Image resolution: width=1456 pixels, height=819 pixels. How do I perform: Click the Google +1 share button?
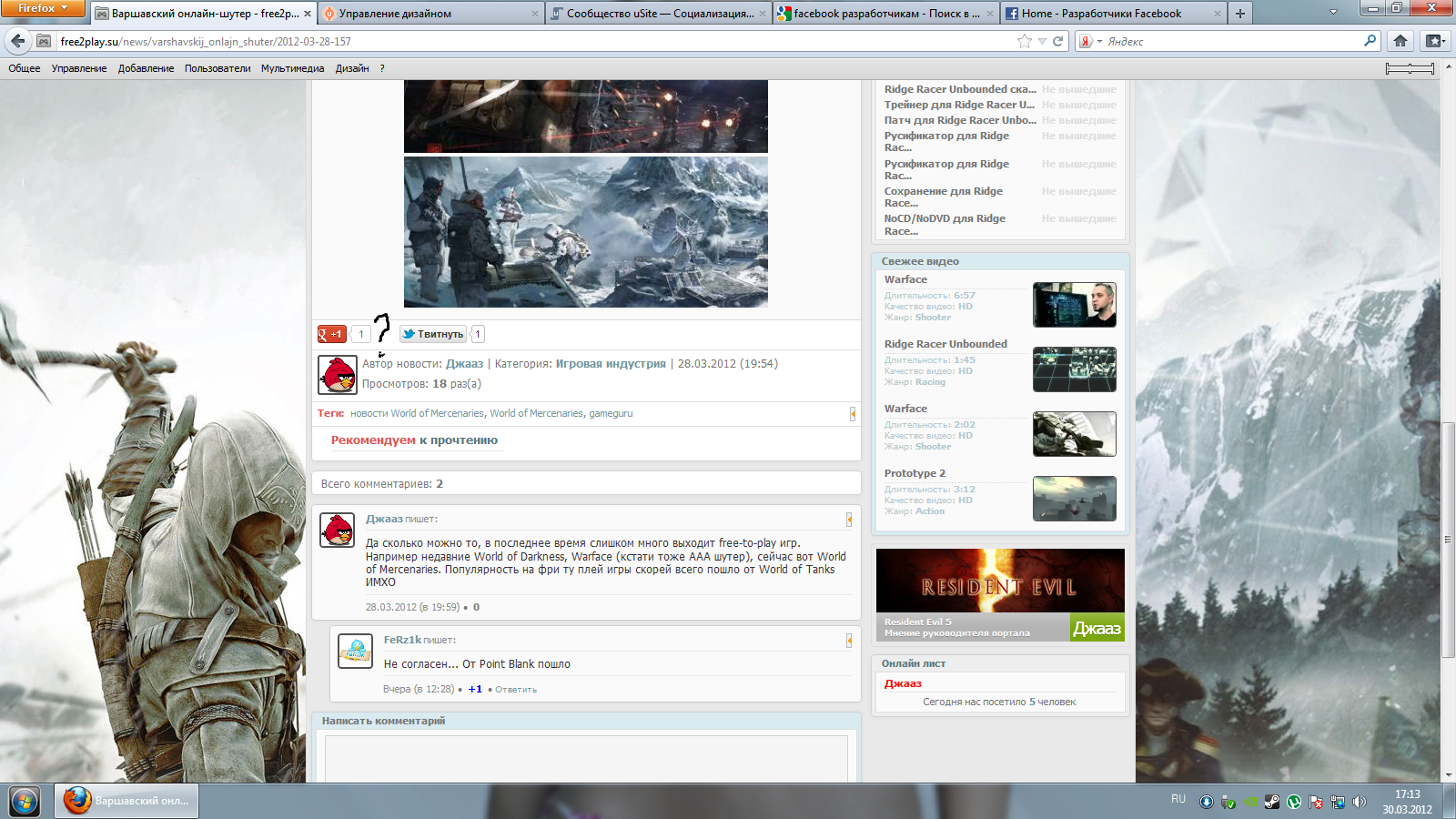click(x=331, y=334)
